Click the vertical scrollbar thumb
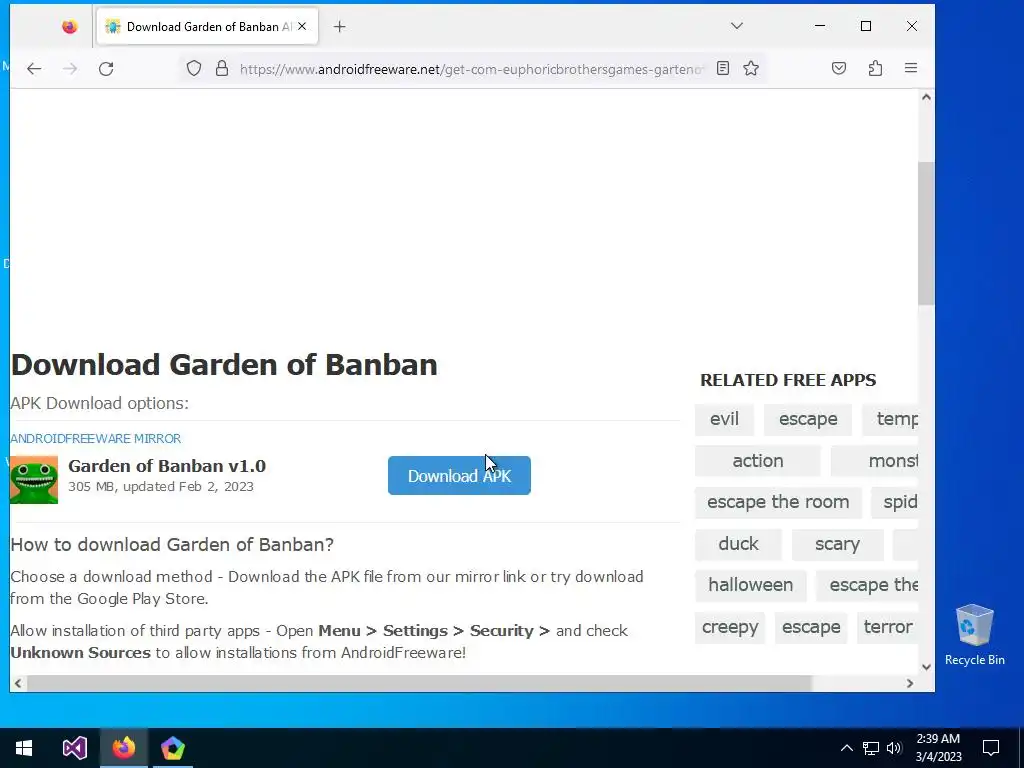 [926, 233]
